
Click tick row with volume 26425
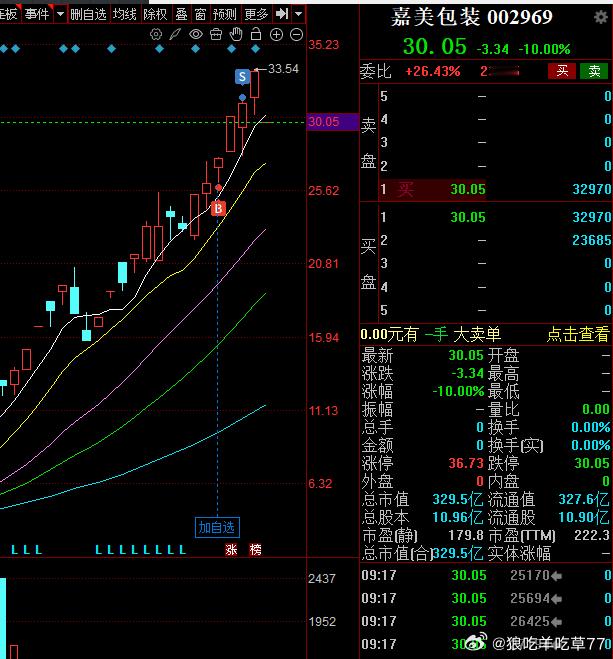486,621
